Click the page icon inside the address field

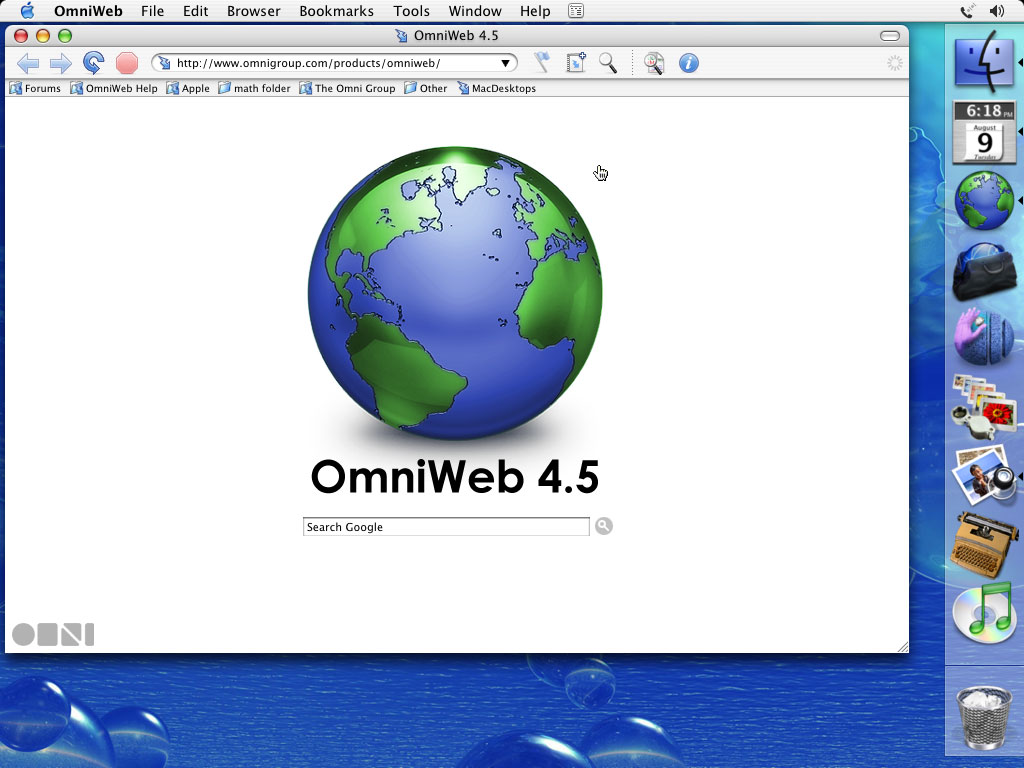(x=165, y=63)
